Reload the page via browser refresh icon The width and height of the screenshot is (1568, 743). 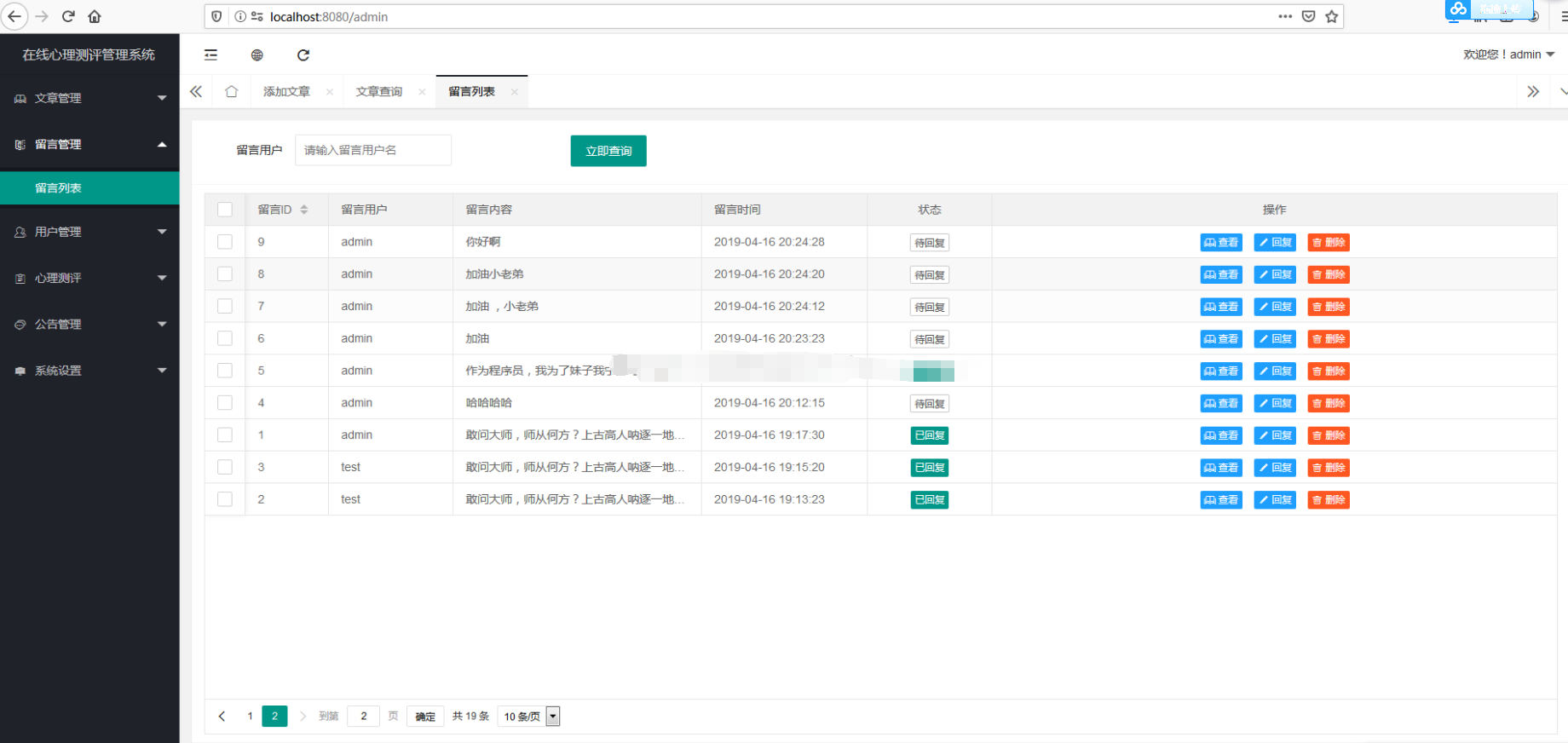pos(68,16)
